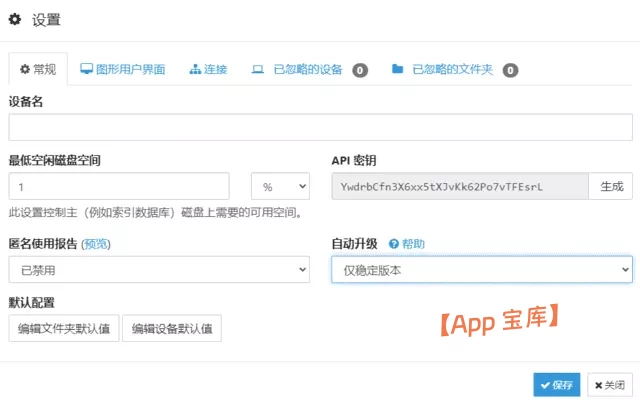The height and width of the screenshot is (403, 640).
Task: Click the laptop icon on the 已忽略的设备 tab
Action: point(257,70)
